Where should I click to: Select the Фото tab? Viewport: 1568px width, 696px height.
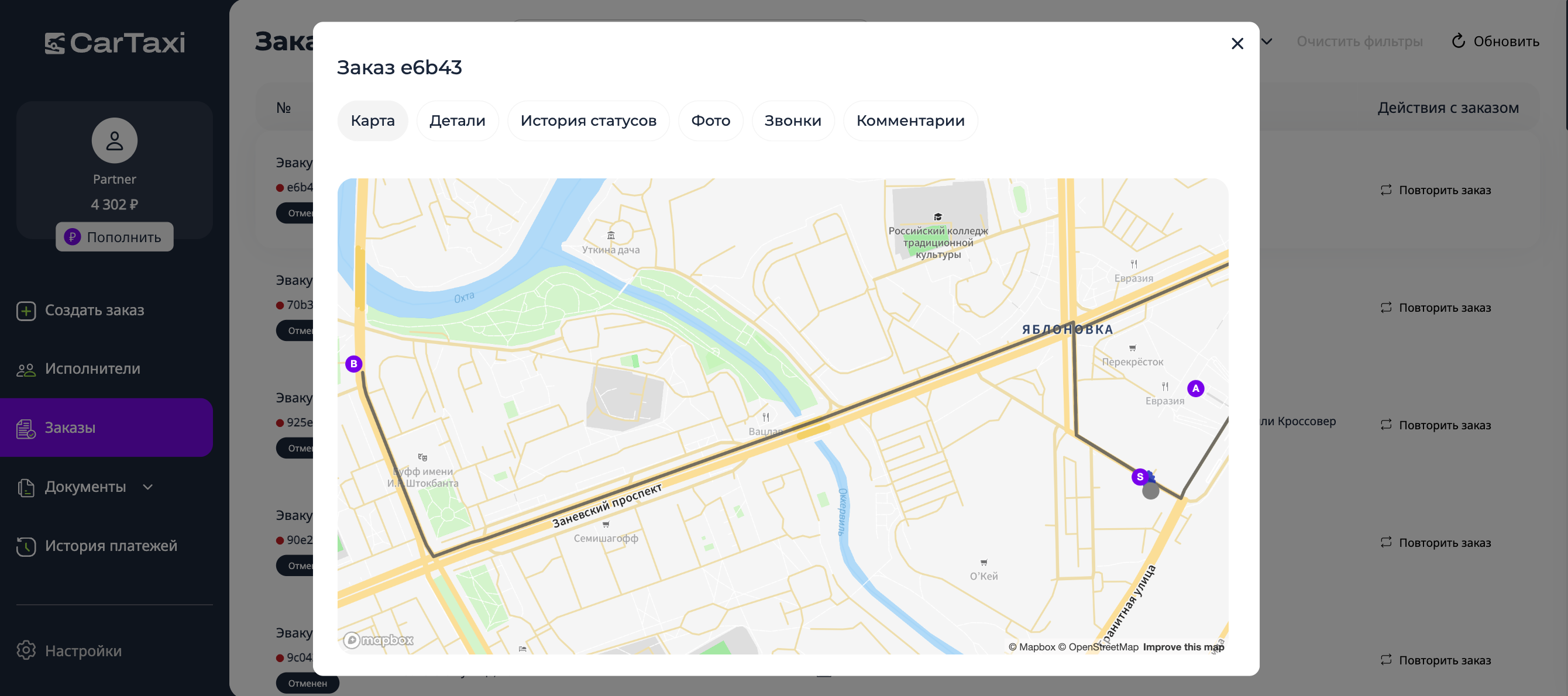pyautogui.click(x=710, y=120)
